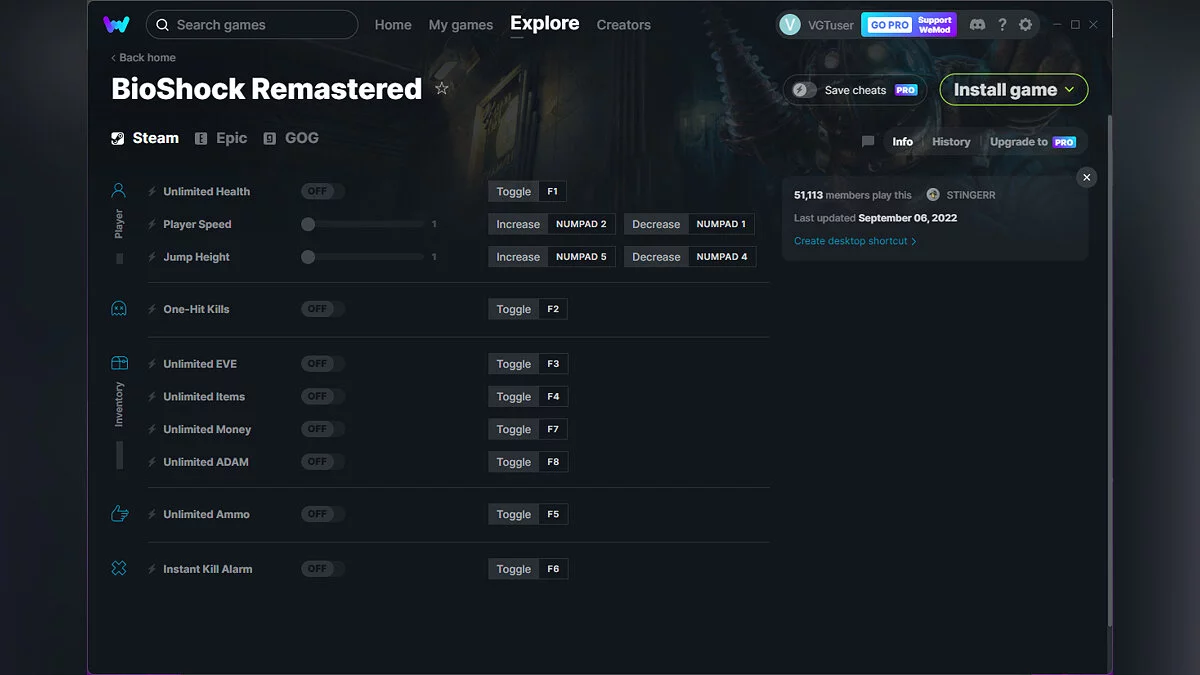This screenshot has height=675, width=1200.
Task: Open the comments chat bubble icon
Action: (x=868, y=142)
